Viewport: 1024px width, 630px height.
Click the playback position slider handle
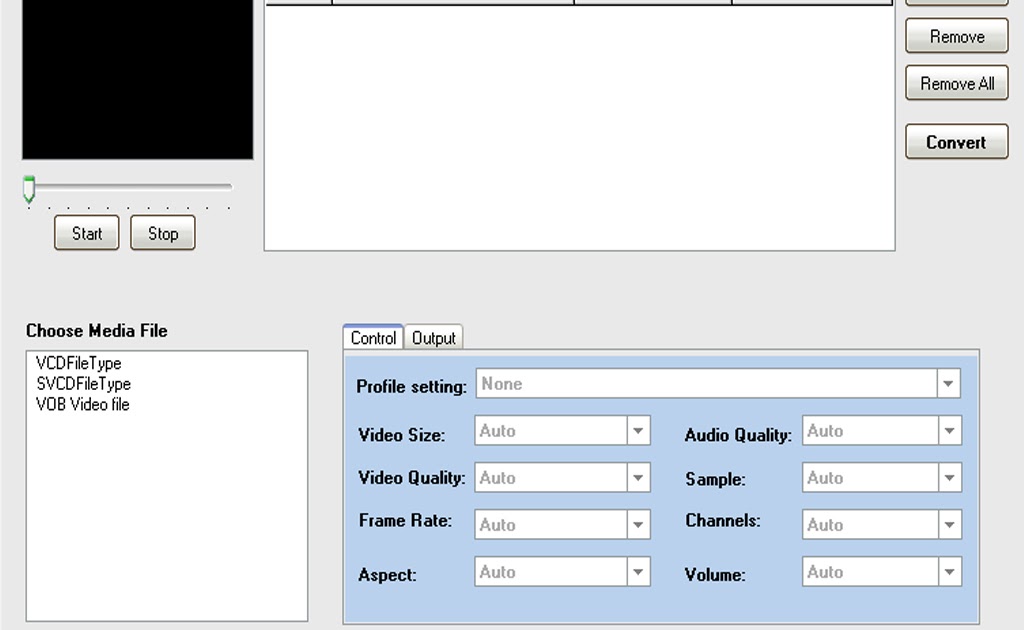coord(28,189)
